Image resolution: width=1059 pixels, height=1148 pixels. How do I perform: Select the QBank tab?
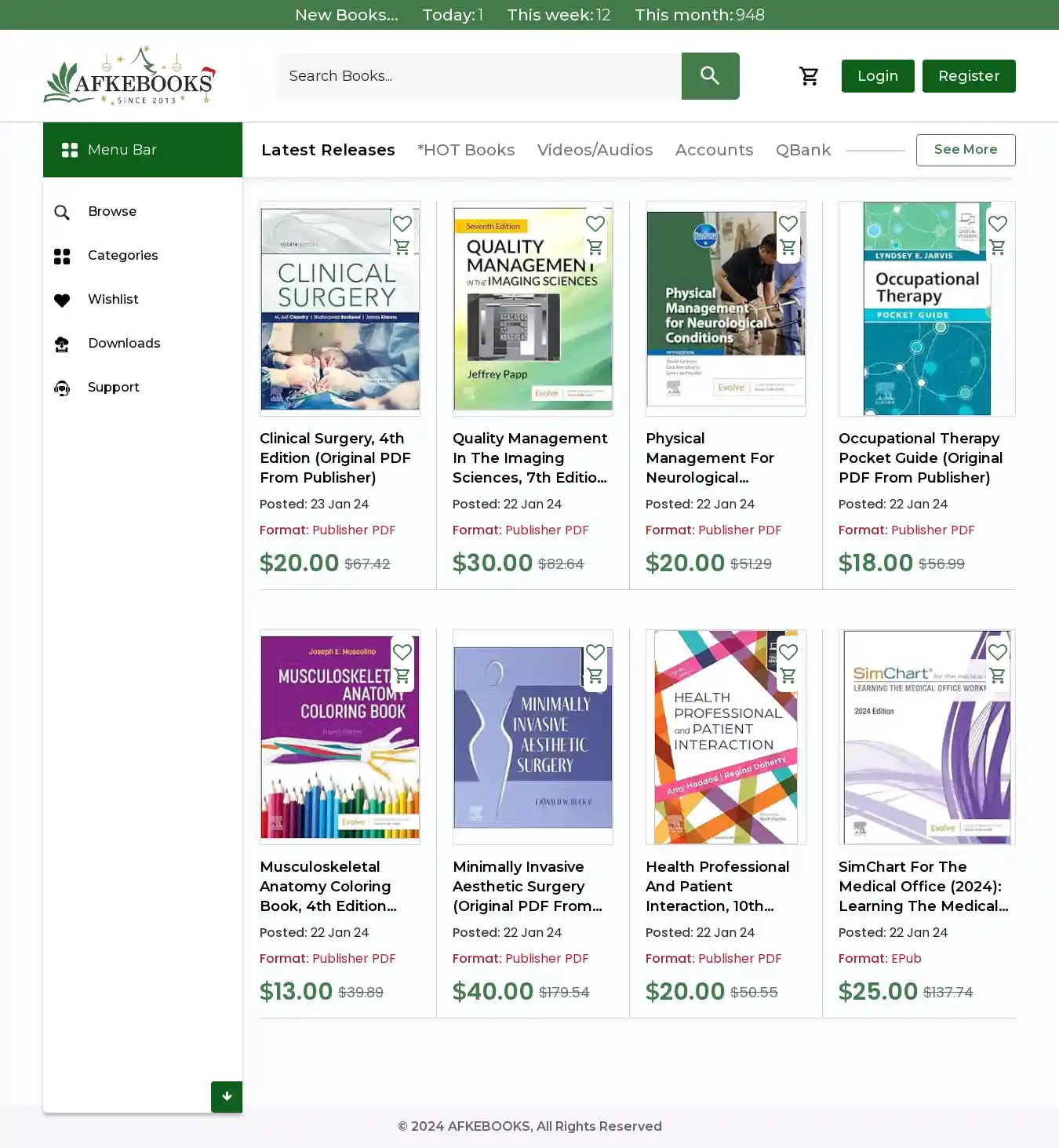(x=803, y=150)
